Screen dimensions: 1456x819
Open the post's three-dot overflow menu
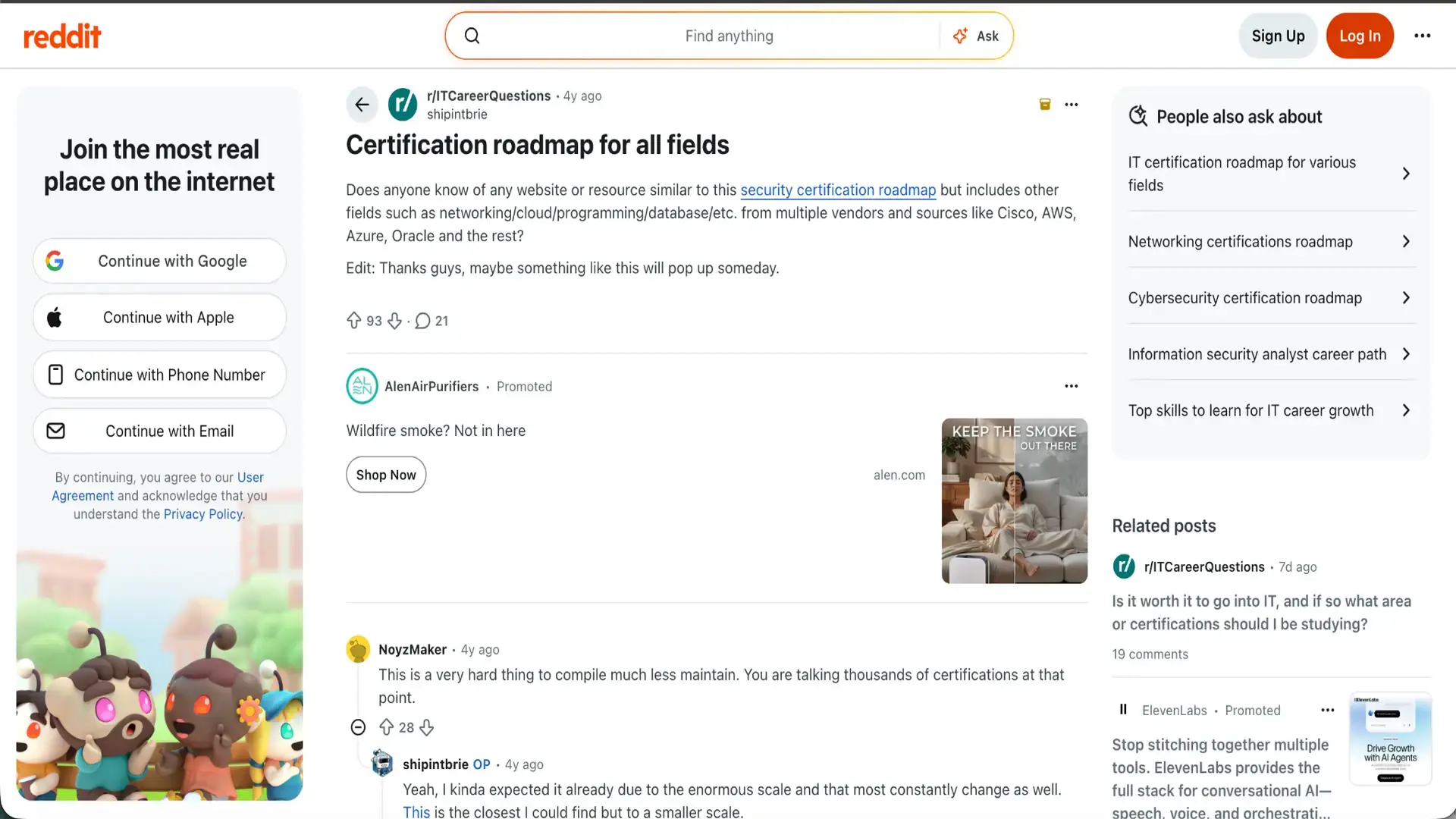click(x=1071, y=105)
